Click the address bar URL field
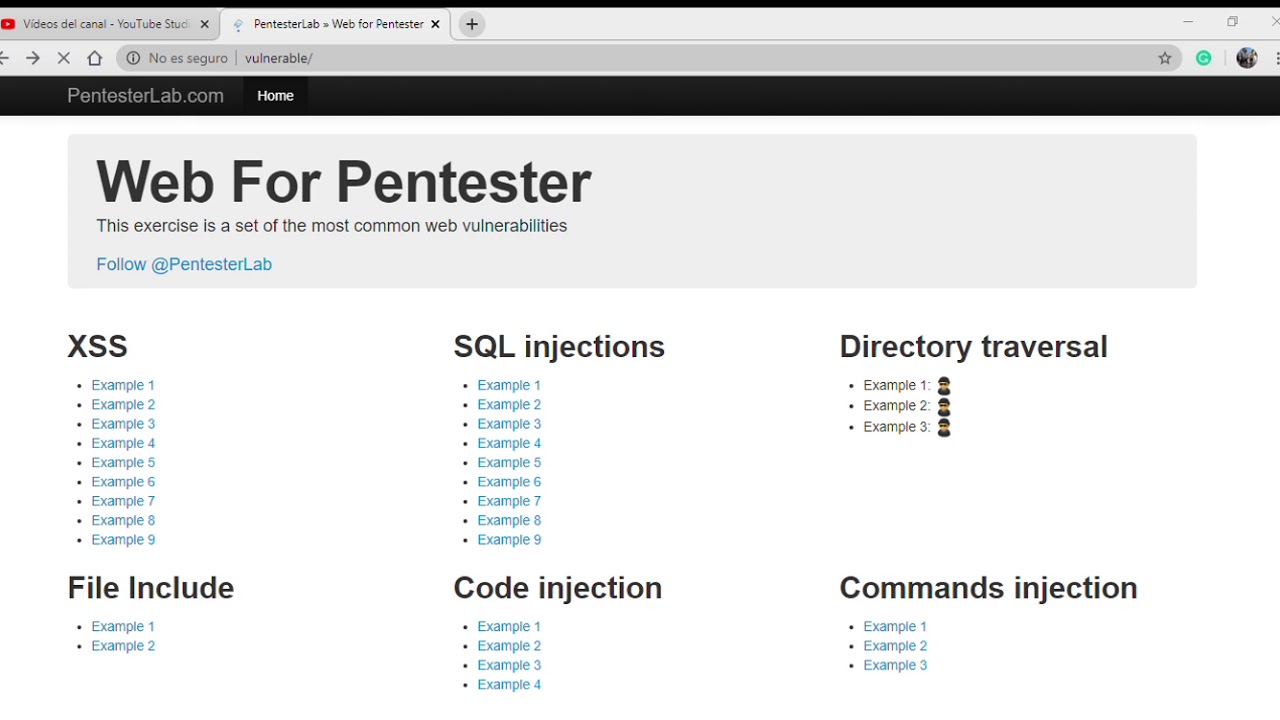The image size is (1280, 720). 600,58
